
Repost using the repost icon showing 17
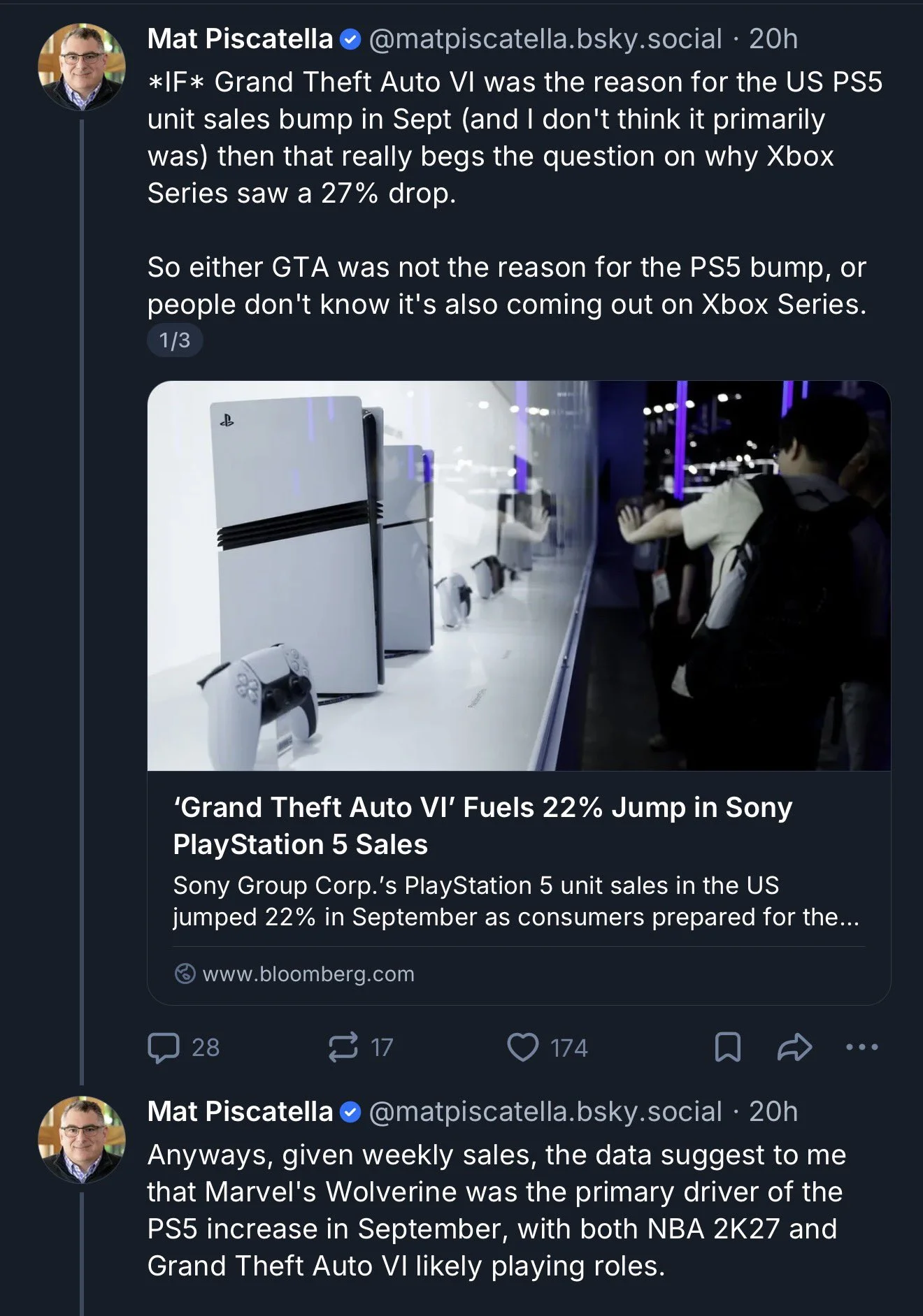(x=343, y=1047)
